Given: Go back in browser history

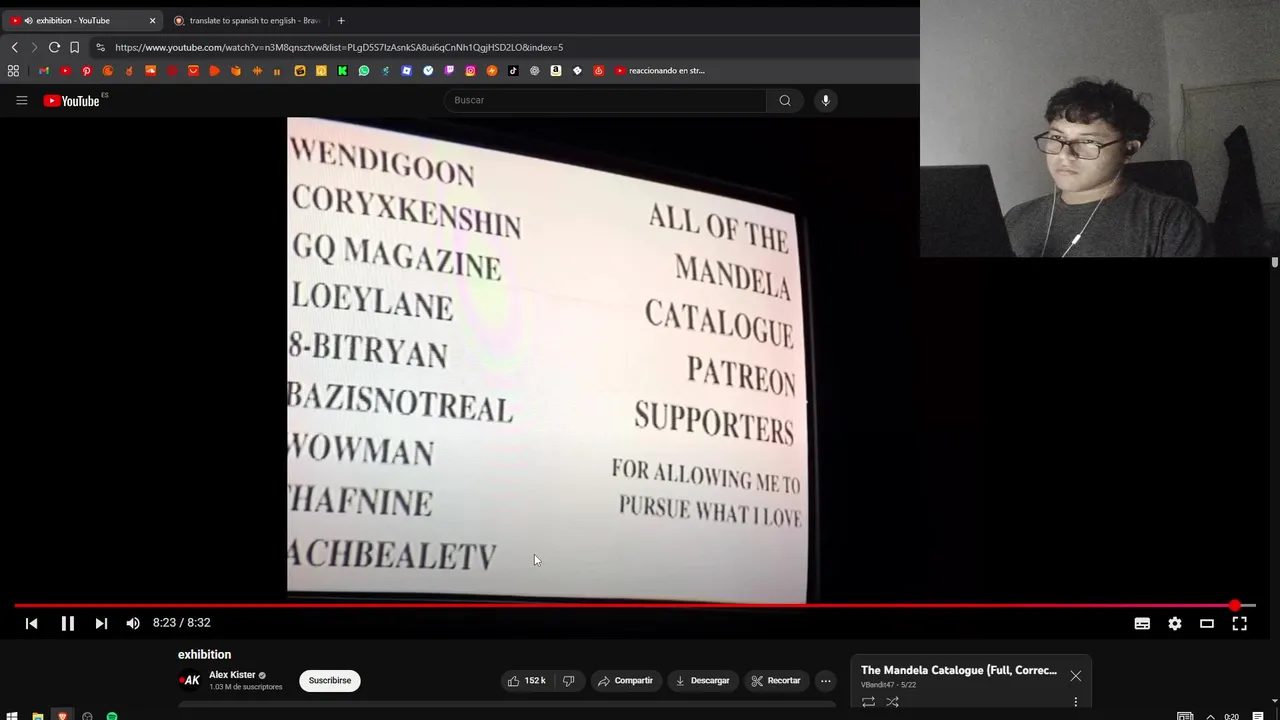Looking at the screenshot, I should coord(14,47).
